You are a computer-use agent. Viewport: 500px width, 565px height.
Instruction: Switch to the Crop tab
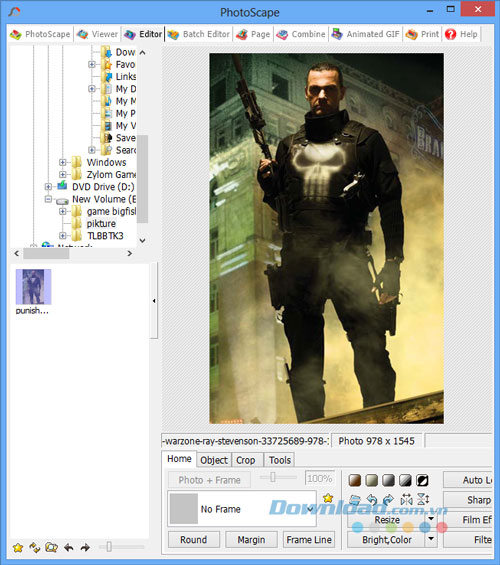click(x=246, y=460)
